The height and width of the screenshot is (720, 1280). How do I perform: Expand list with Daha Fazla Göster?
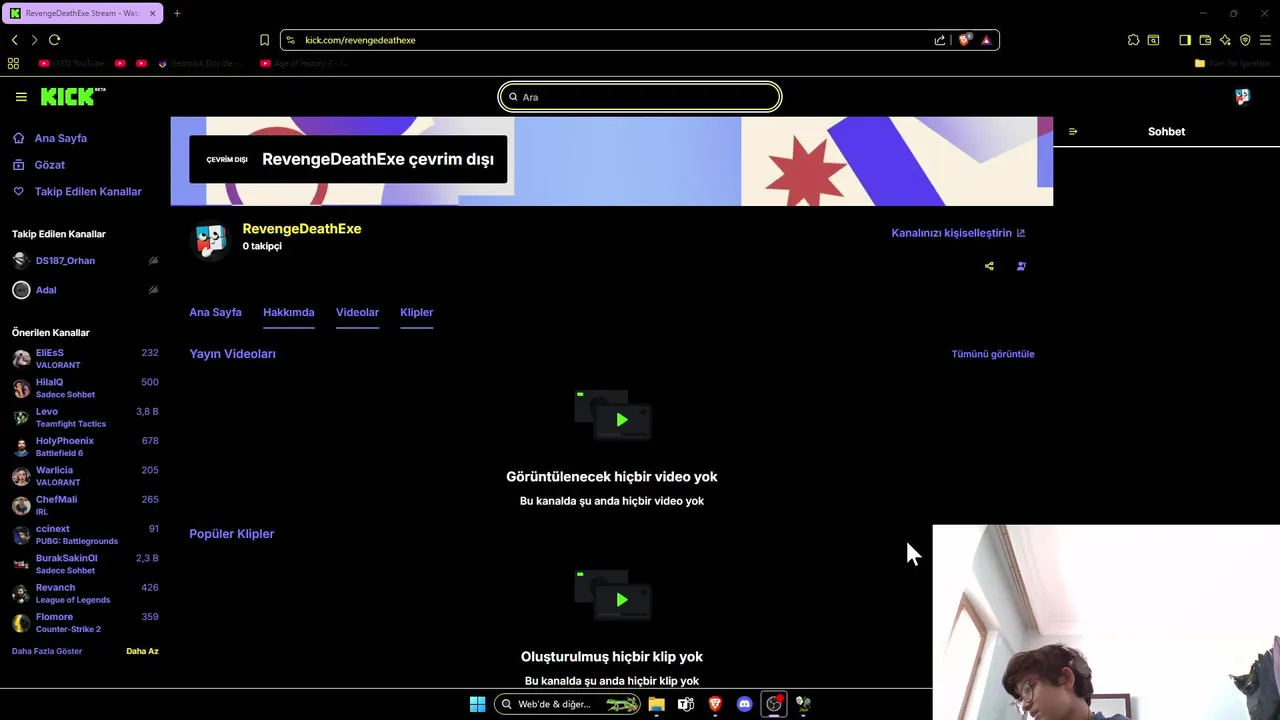click(47, 651)
